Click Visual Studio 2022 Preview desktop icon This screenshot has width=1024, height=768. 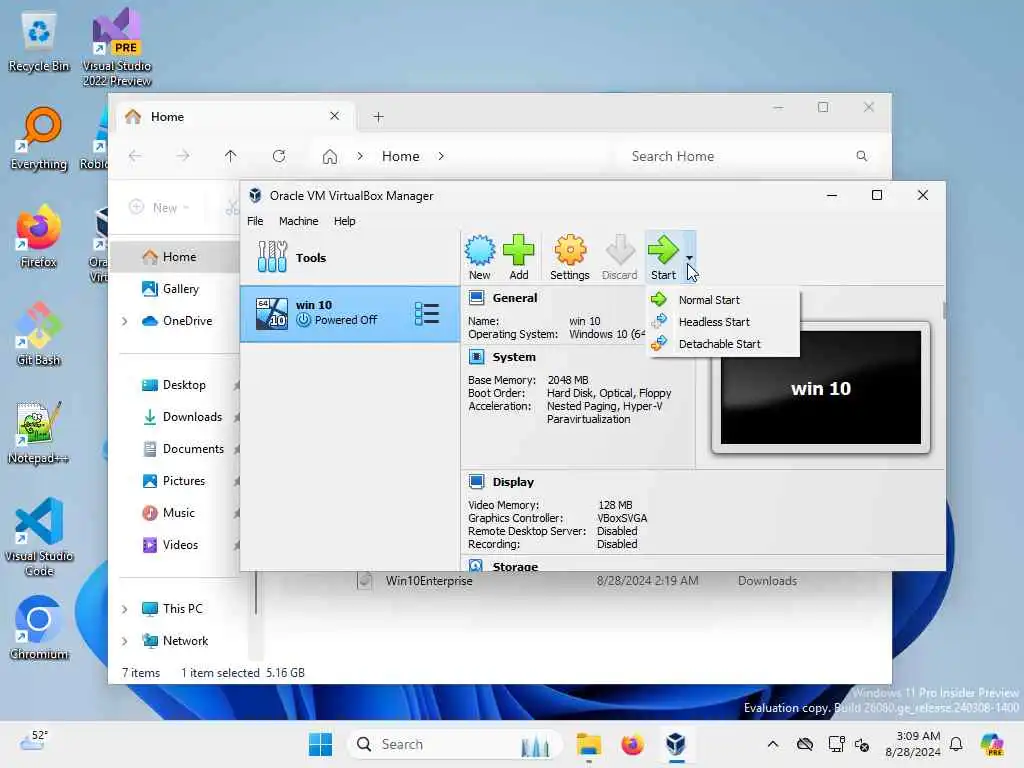coord(117,49)
